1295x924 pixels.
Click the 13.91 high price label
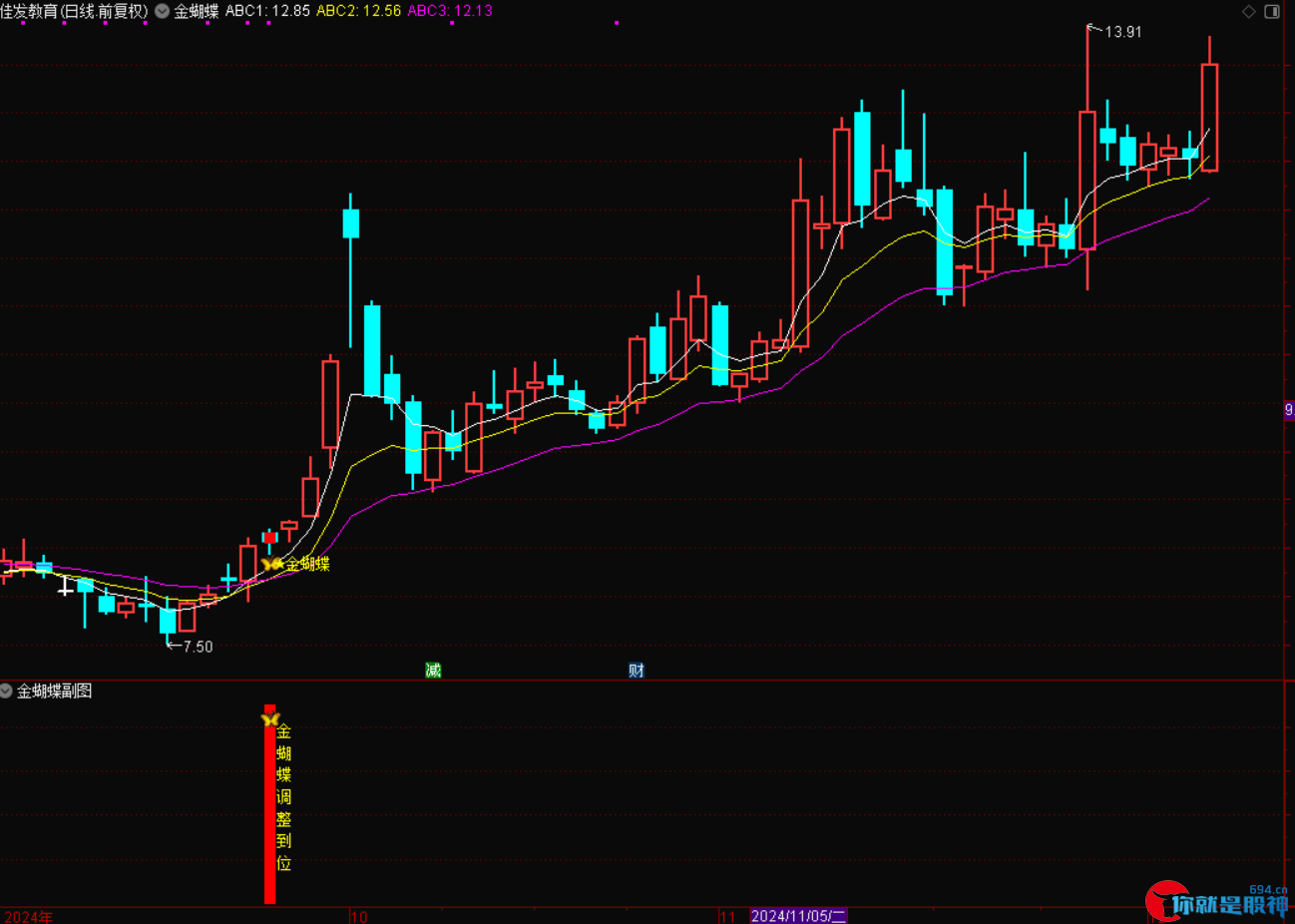pos(1123,32)
